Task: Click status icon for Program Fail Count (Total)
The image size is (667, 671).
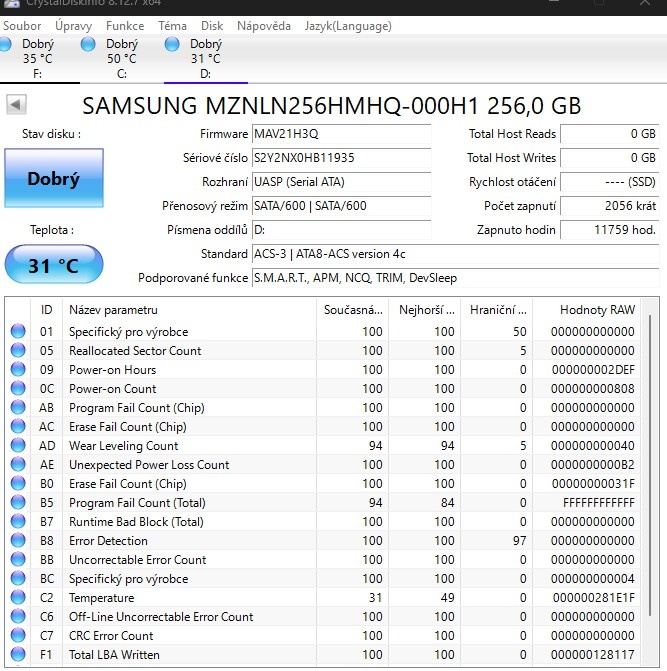Action: [x=18, y=502]
